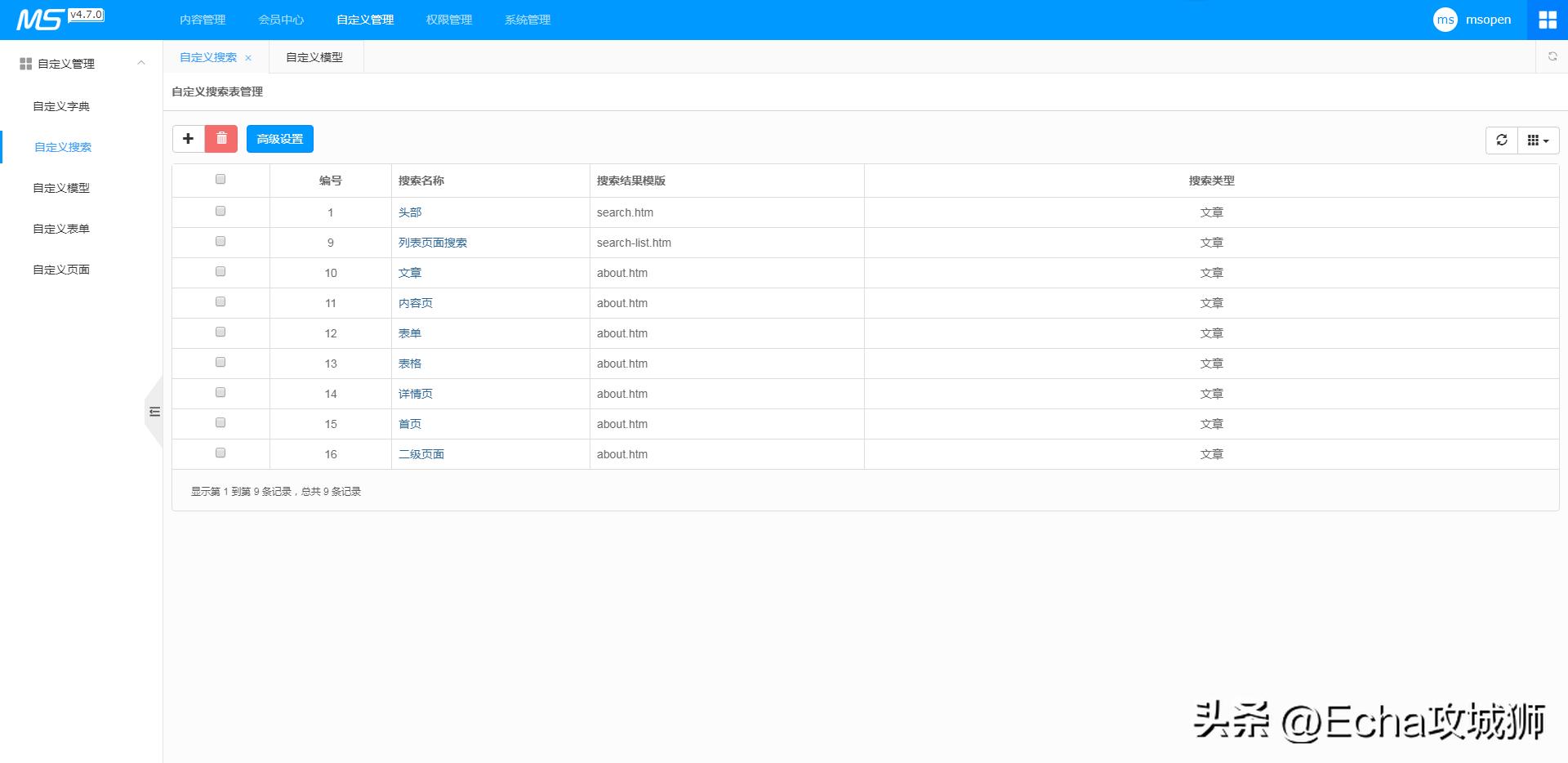The width and height of the screenshot is (1568, 763).
Task: Collapse the 自定义管理 sidebar section
Action: point(141,63)
